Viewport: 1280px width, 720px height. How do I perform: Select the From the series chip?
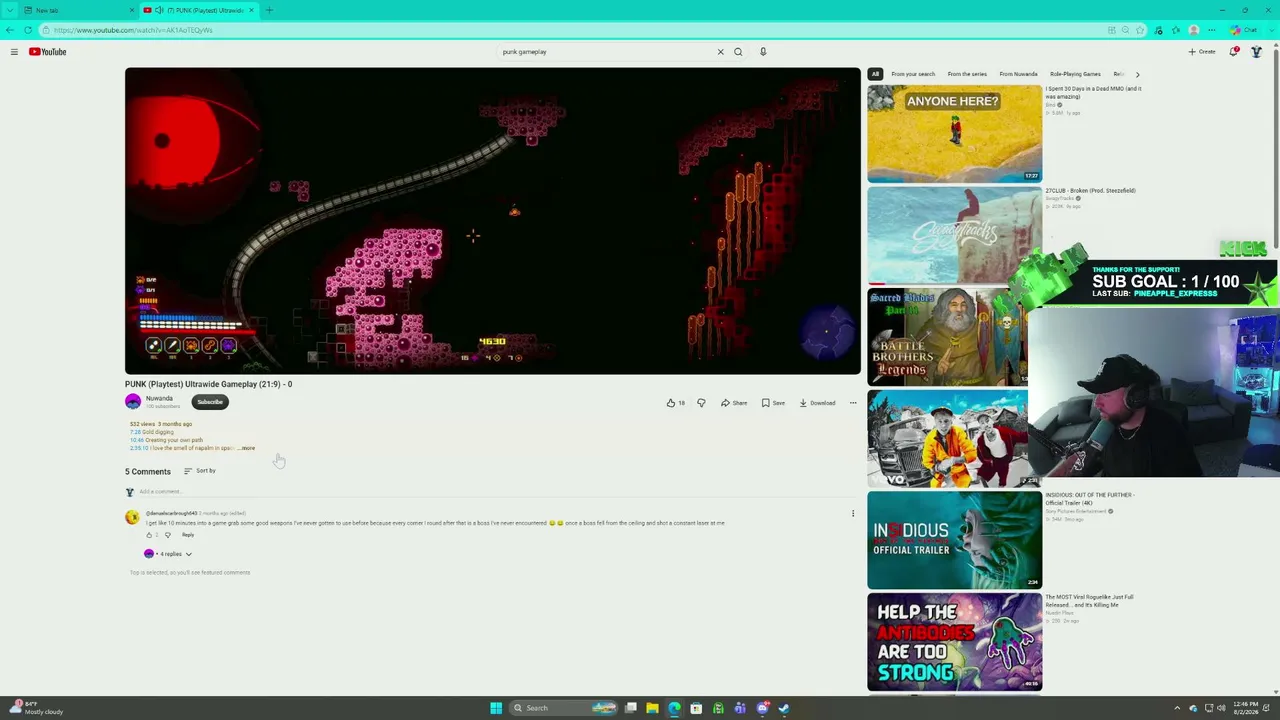tap(967, 74)
